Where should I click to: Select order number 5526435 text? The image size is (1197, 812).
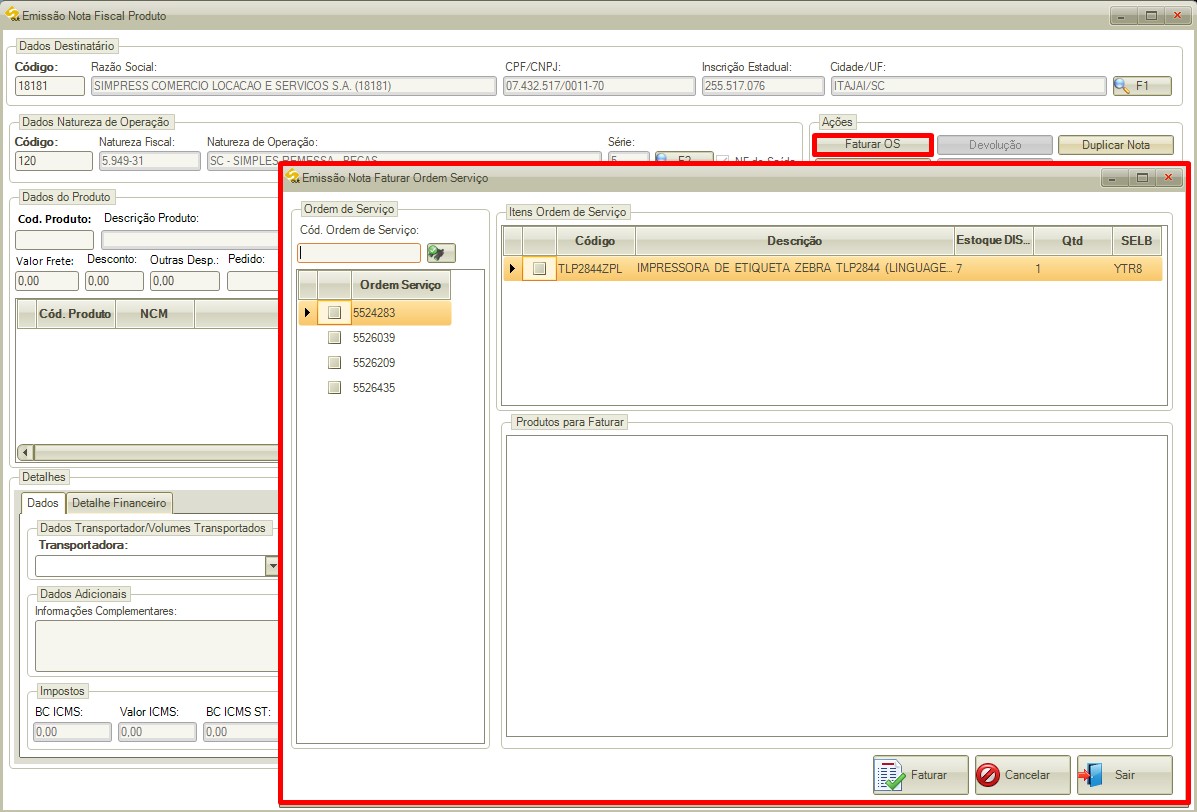click(x=374, y=388)
